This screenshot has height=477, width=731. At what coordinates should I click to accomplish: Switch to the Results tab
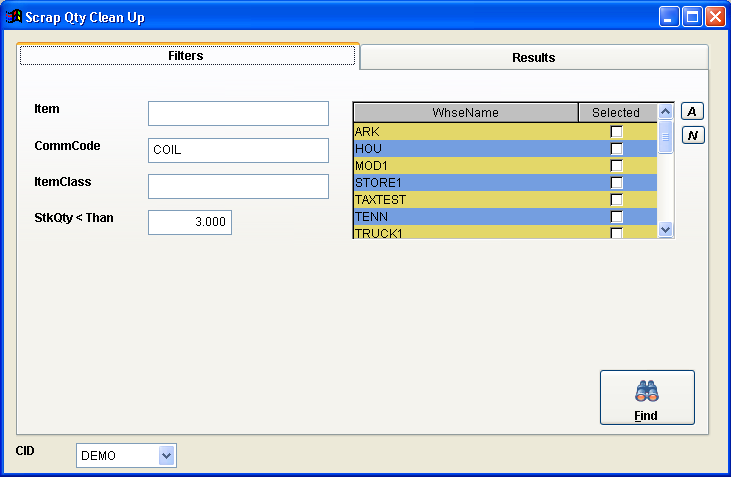[x=533, y=58]
